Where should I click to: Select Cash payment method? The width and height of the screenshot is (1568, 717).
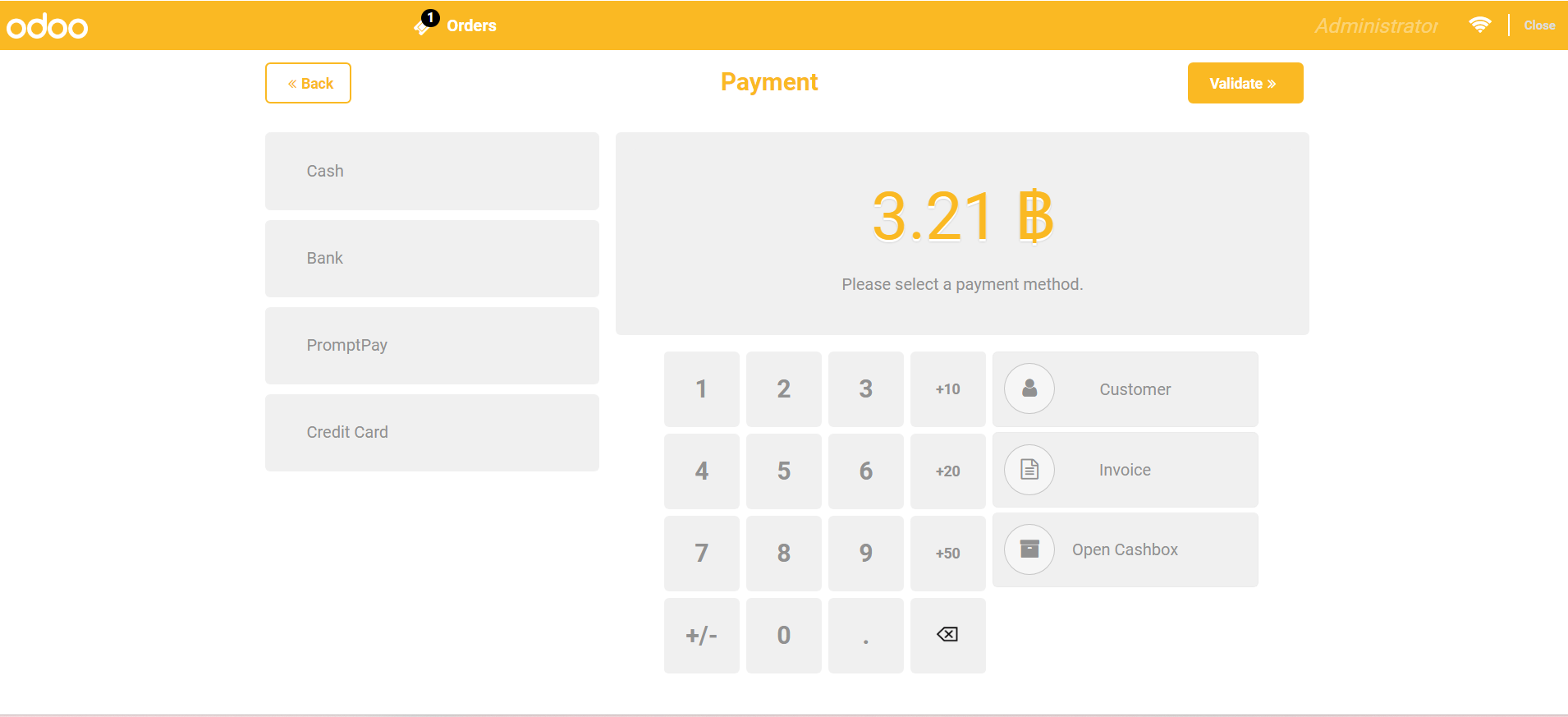[x=432, y=171]
